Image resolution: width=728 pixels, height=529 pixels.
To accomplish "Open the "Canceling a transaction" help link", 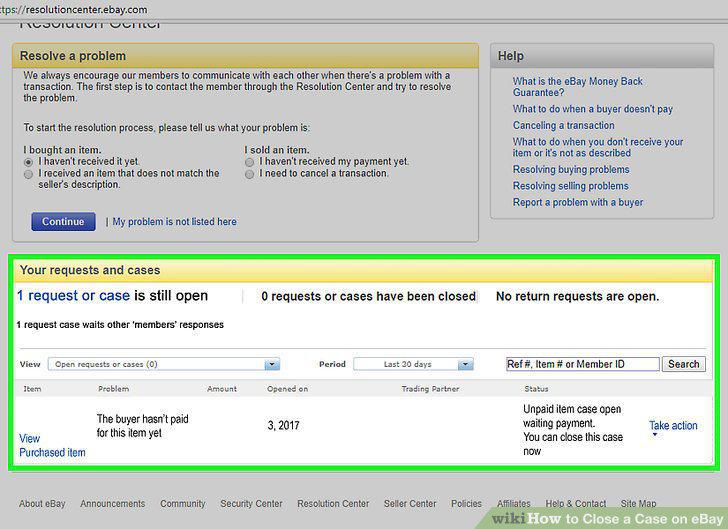I will pyautogui.click(x=563, y=125).
